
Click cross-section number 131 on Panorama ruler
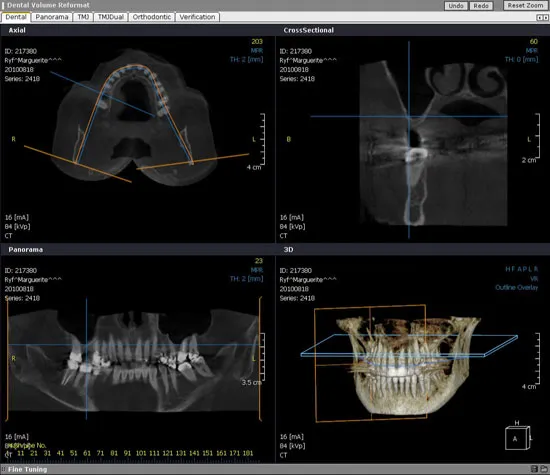[x=181, y=453]
